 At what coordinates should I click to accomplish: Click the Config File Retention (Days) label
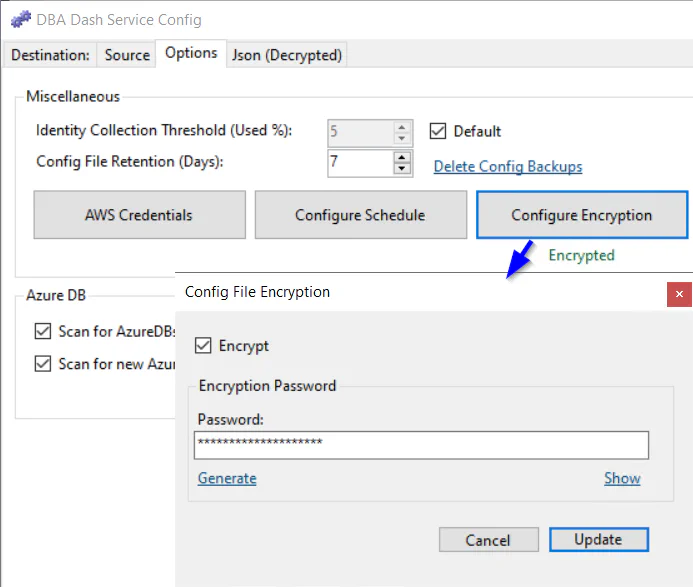coord(130,161)
